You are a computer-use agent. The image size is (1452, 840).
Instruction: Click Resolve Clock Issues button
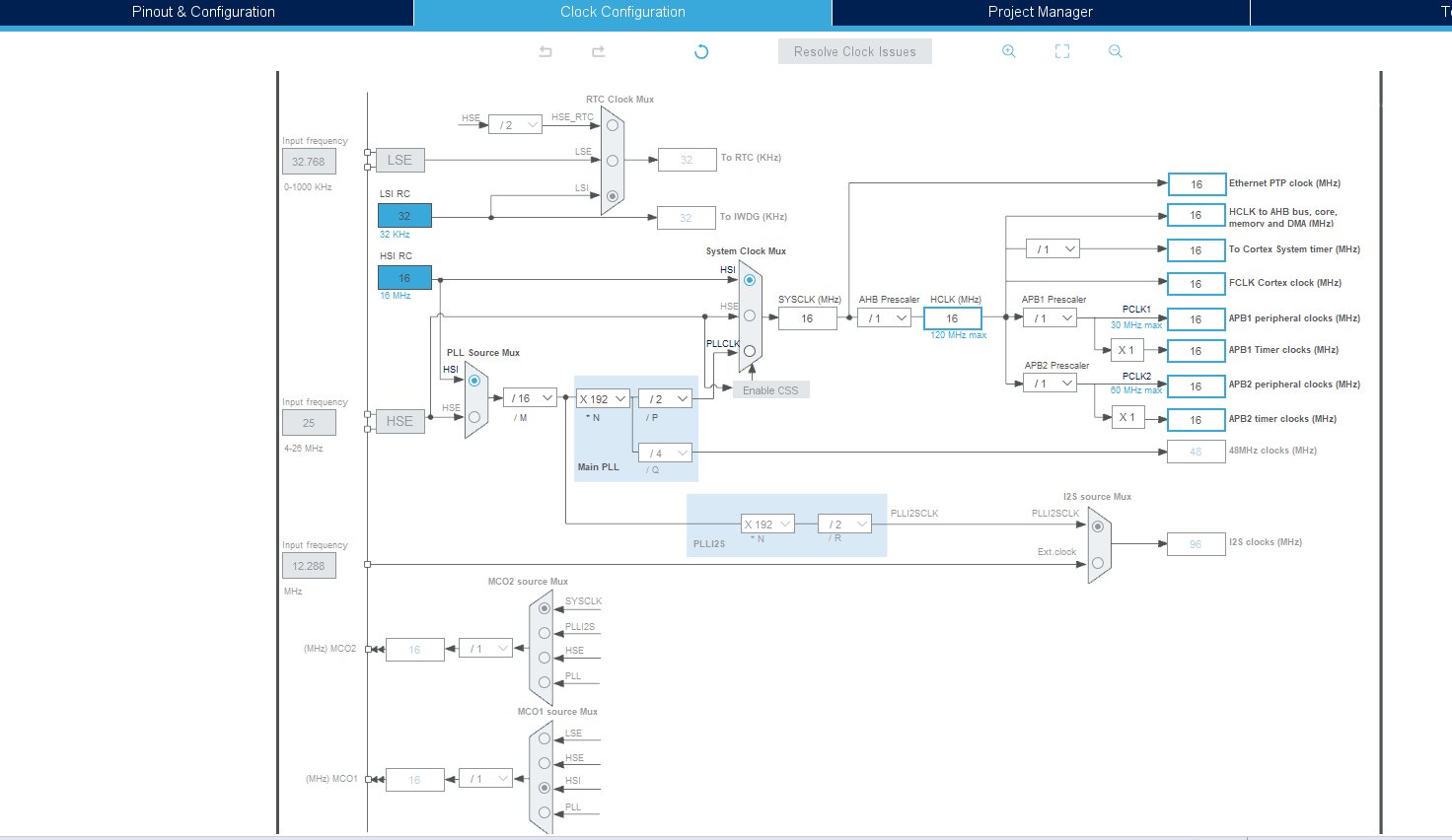pos(855,51)
